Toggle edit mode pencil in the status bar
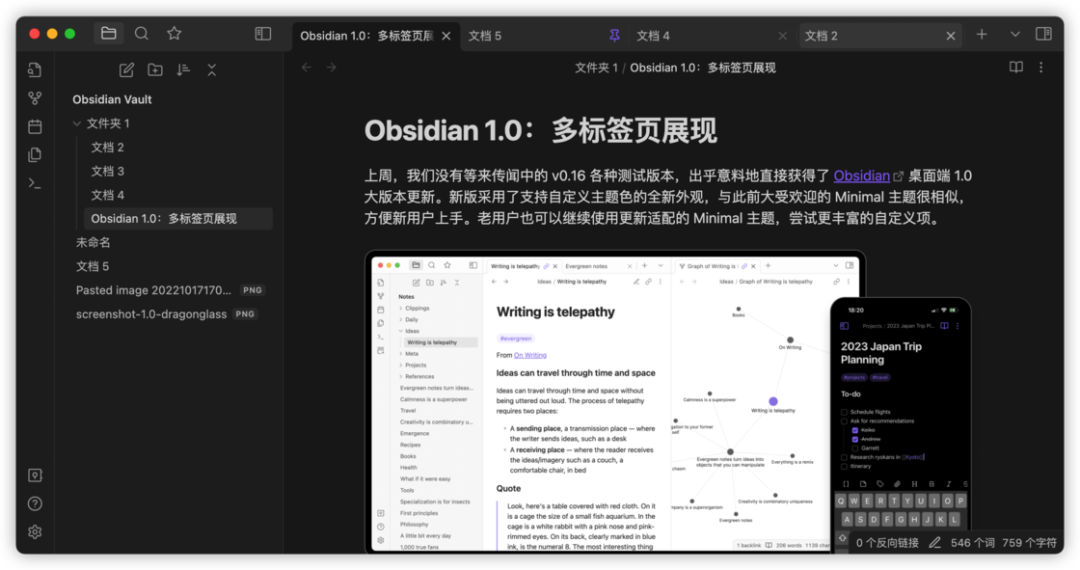Image resolution: width=1080 pixels, height=570 pixels. click(x=935, y=542)
